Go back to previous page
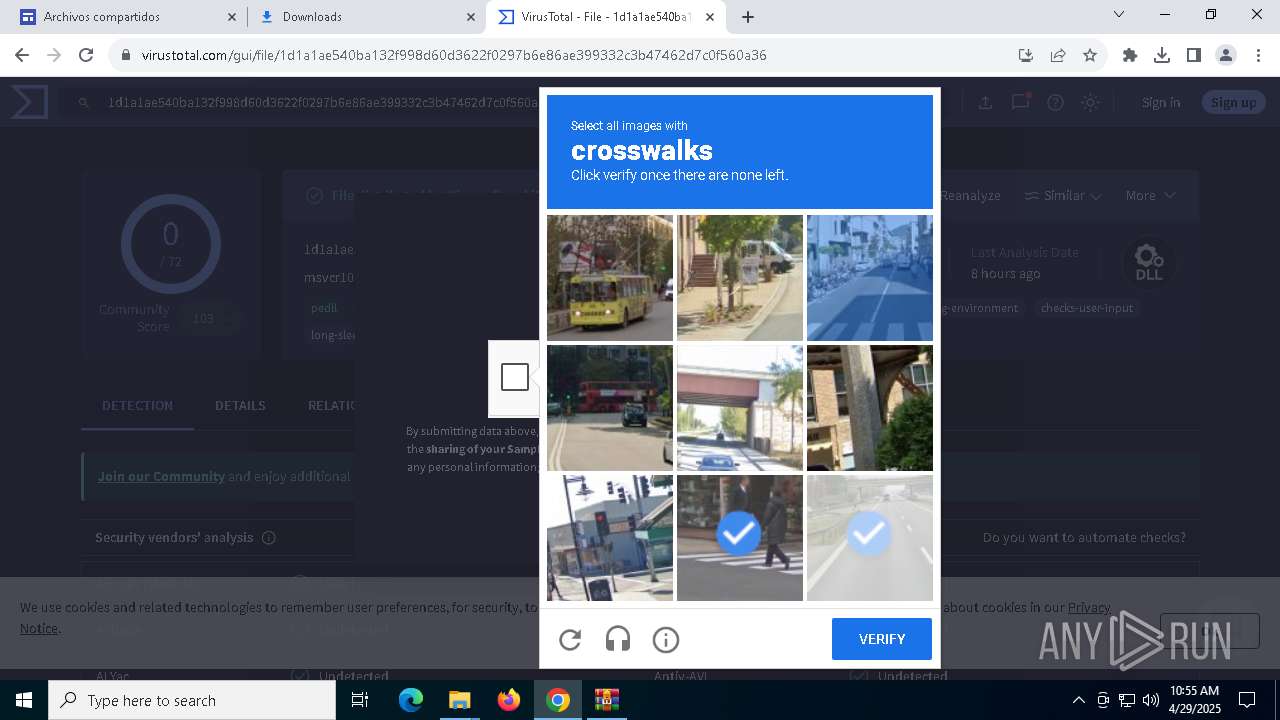 [22, 55]
